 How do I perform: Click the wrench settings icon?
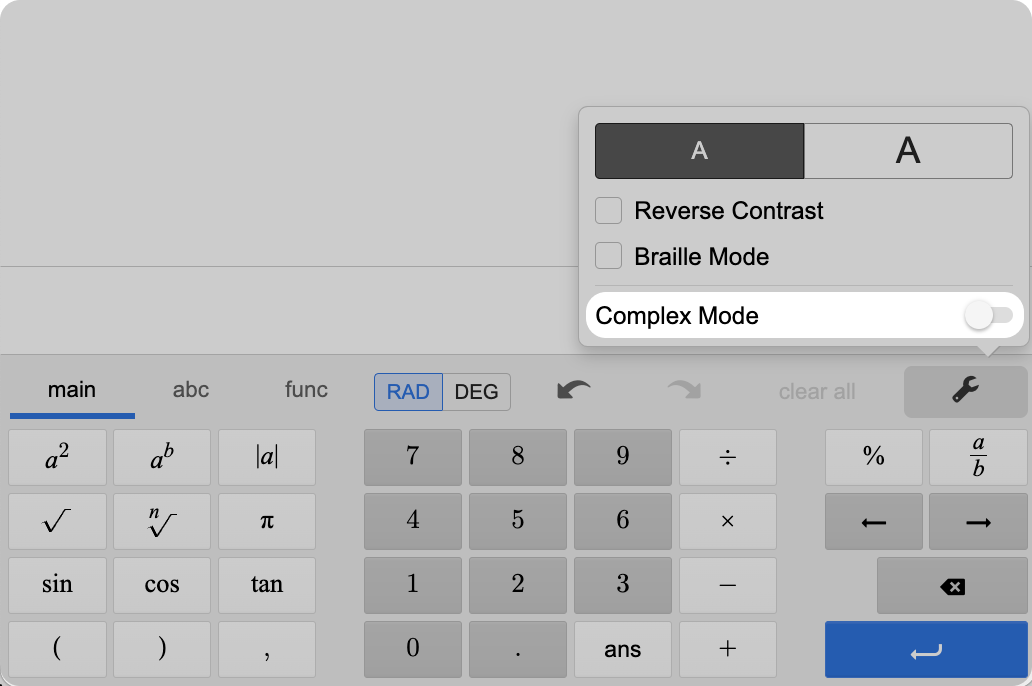965,391
